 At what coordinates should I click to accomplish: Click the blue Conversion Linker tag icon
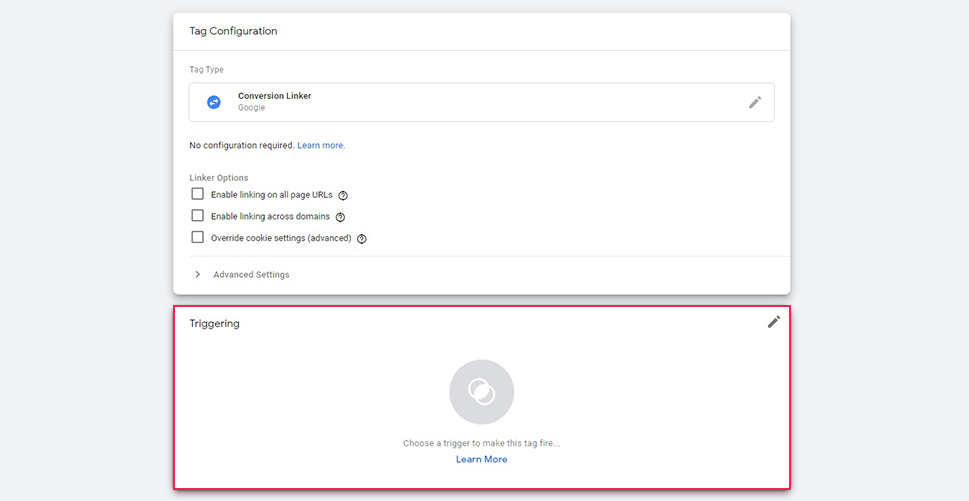[x=214, y=102]
